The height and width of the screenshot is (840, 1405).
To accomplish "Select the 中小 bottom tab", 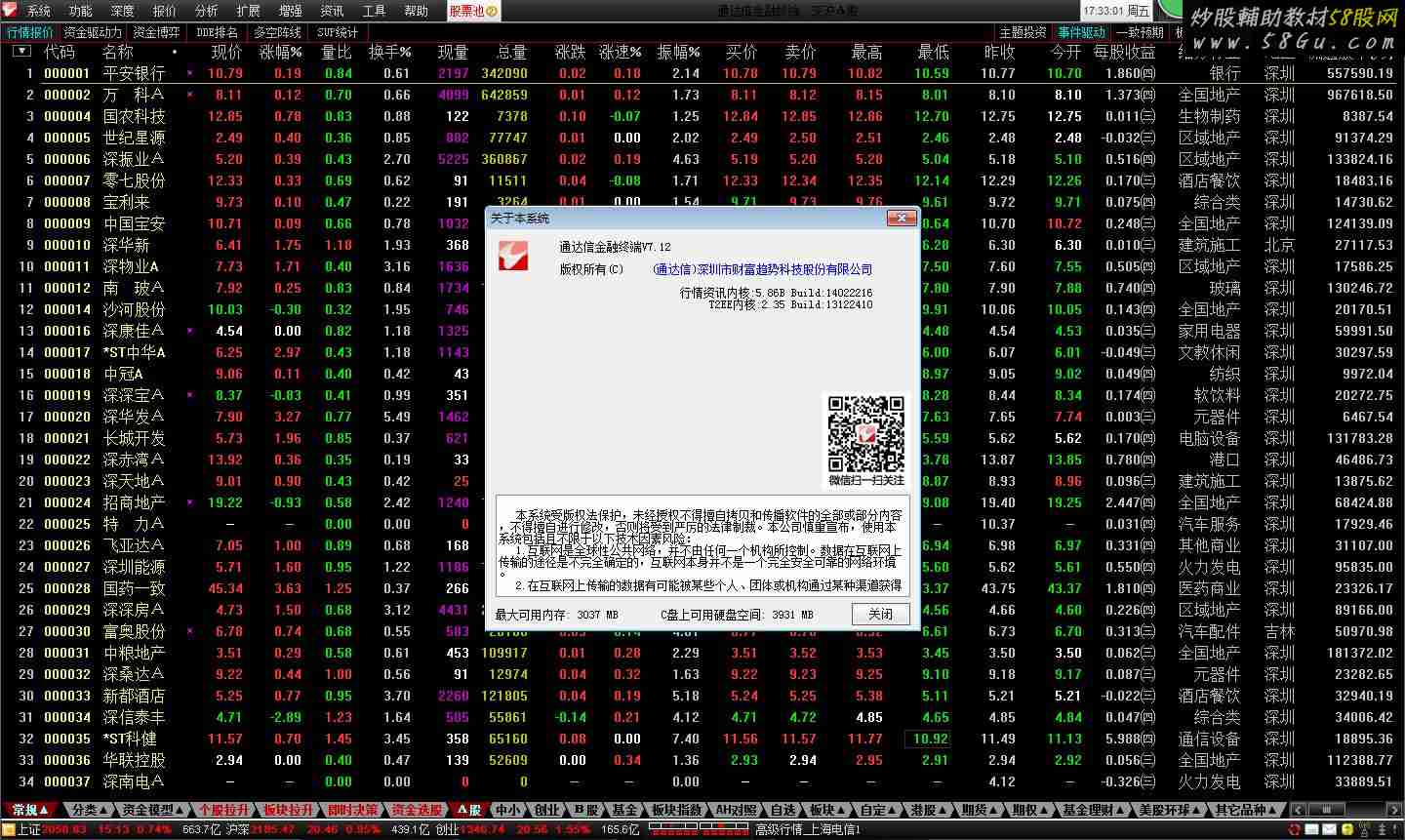I will (507, 810).
